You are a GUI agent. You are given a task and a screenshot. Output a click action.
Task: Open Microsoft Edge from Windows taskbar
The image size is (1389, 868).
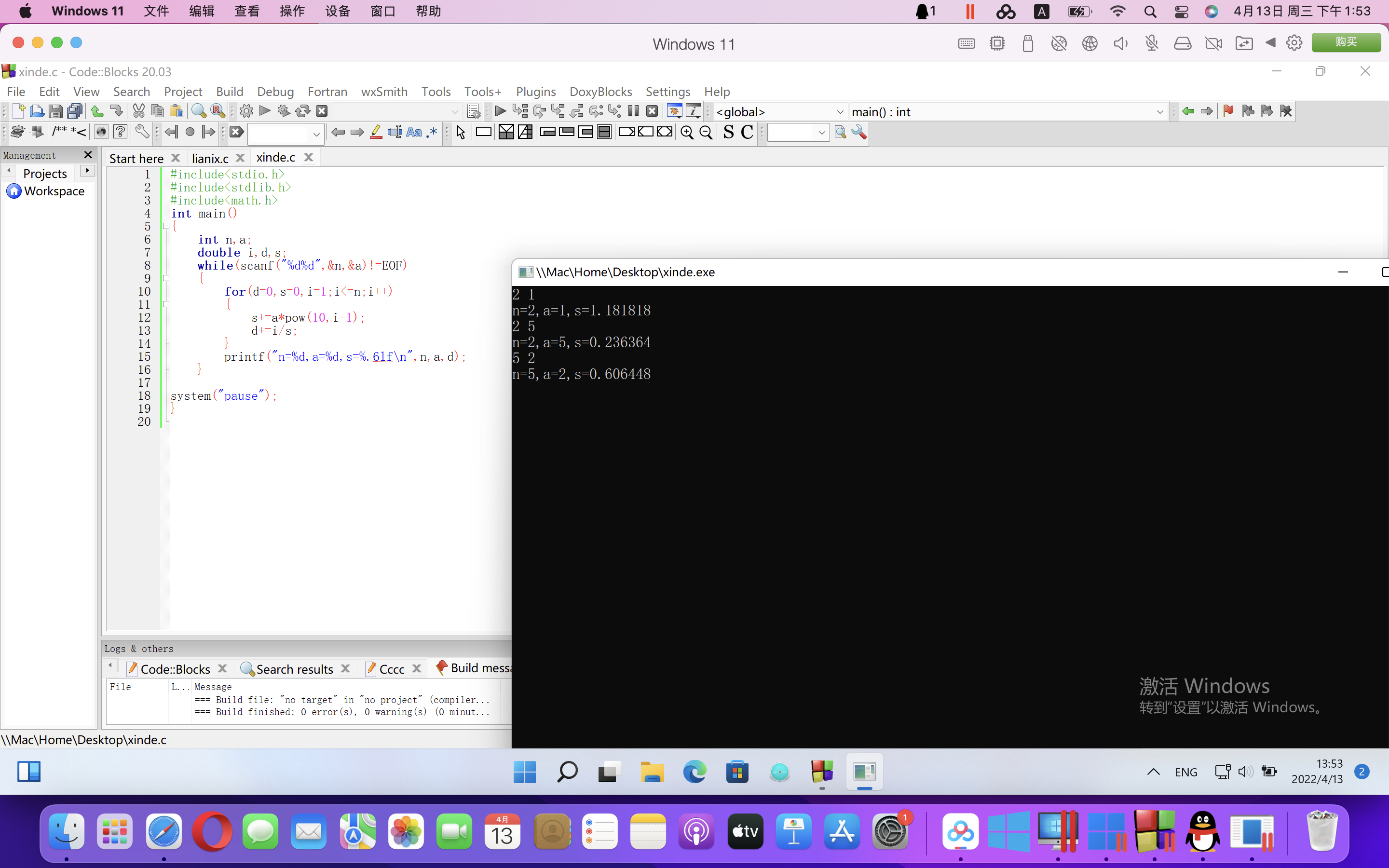coord(694,772)
